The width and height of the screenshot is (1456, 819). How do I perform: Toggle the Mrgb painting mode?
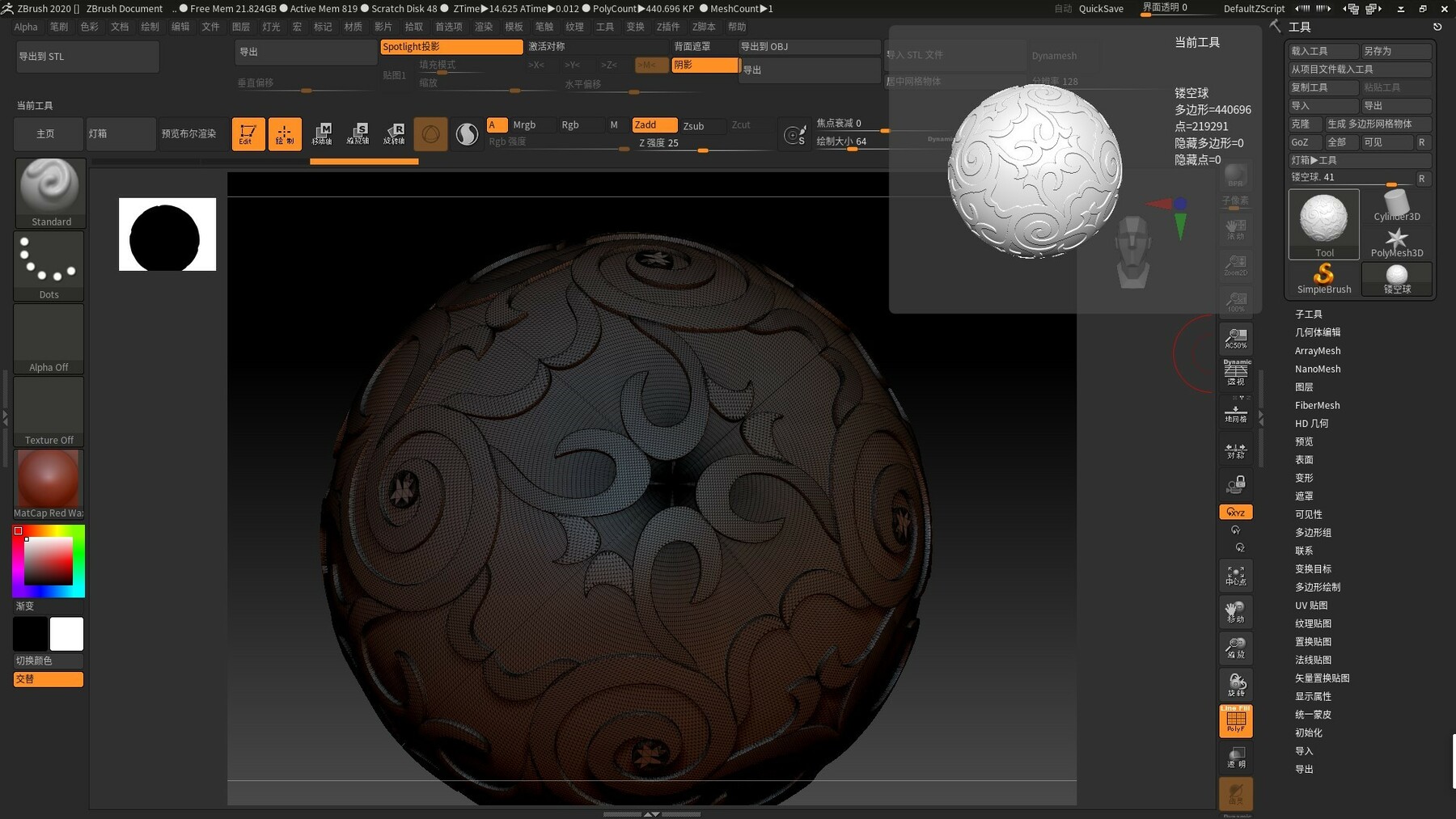[x=524, y=125]
